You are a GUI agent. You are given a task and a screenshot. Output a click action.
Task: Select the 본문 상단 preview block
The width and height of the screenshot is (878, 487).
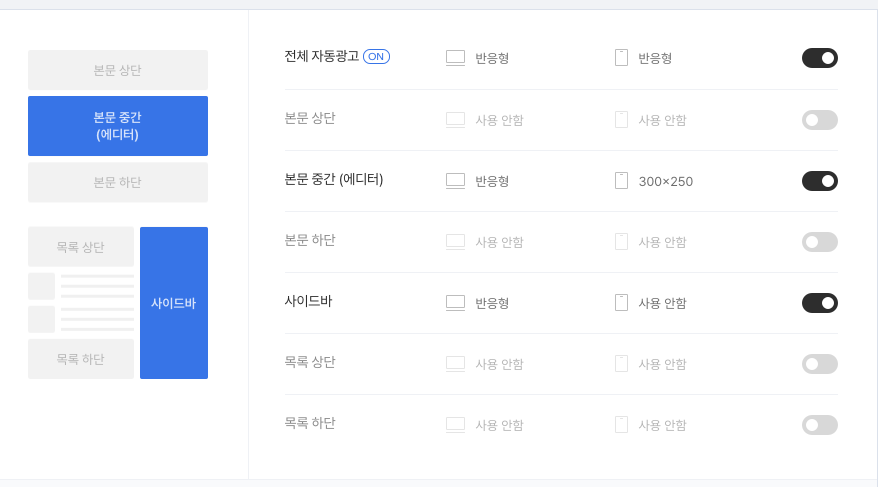118,70
